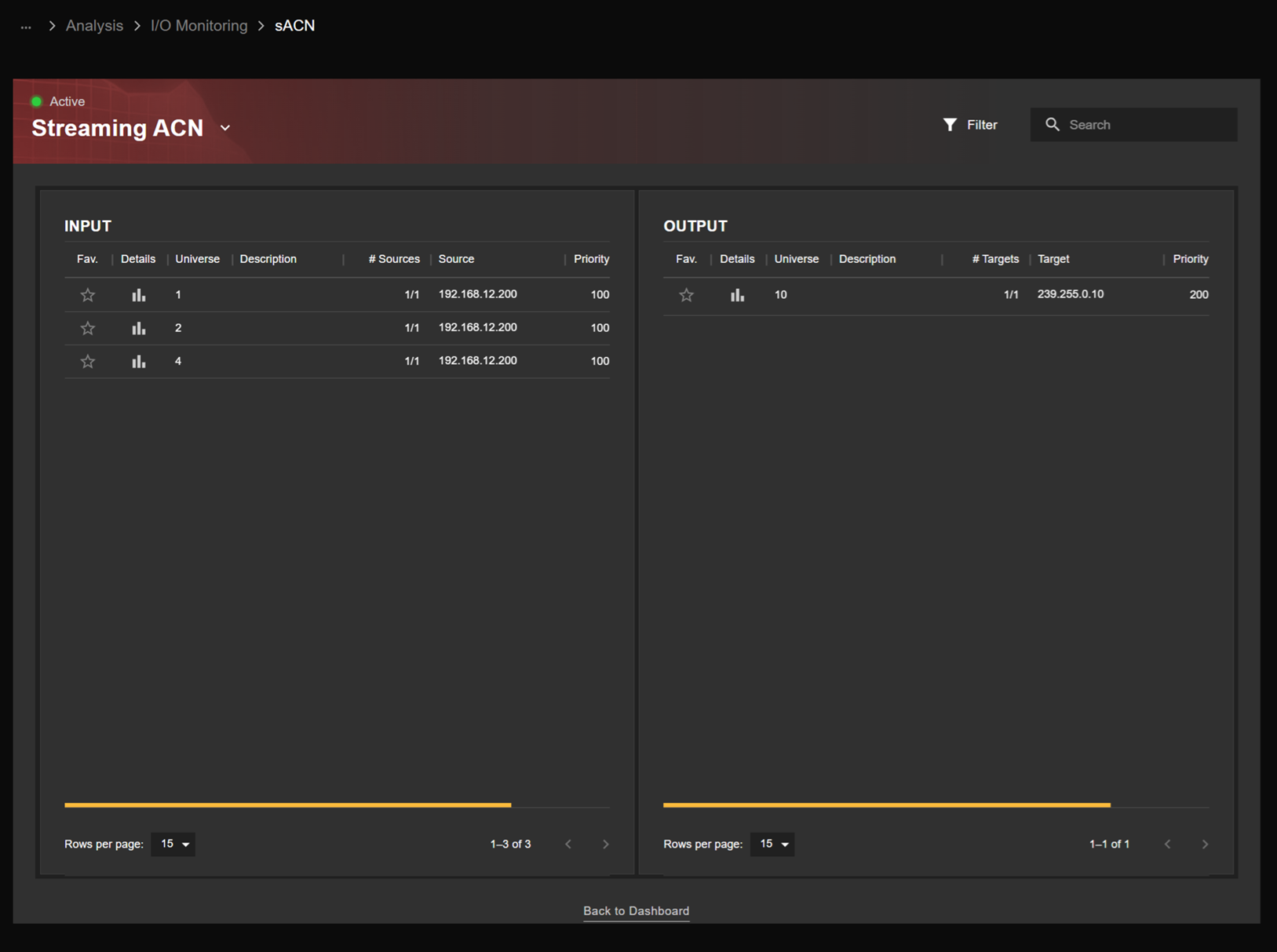The image size is (1277, 952).
Task: Click OUTPUT Details column header
Action: 737,259
